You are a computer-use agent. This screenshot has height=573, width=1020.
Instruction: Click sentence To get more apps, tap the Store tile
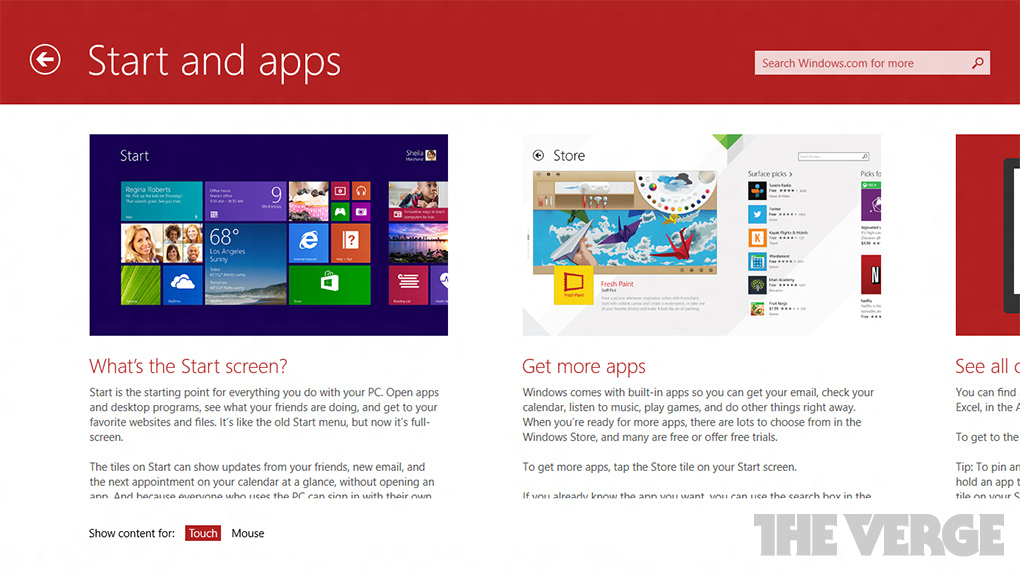[x=659, y=467]
